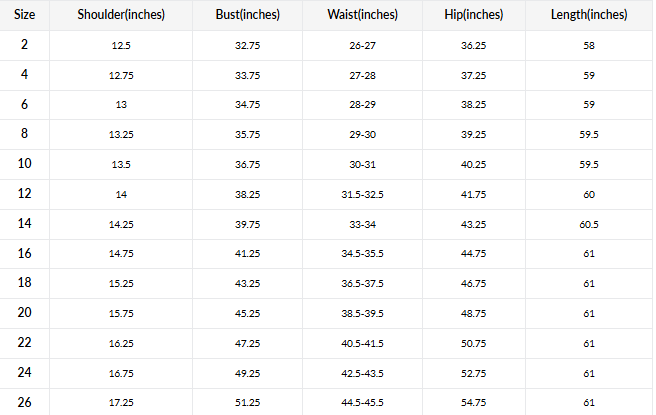
Task: Select the size 26 row label
Action: click(24, 402)
